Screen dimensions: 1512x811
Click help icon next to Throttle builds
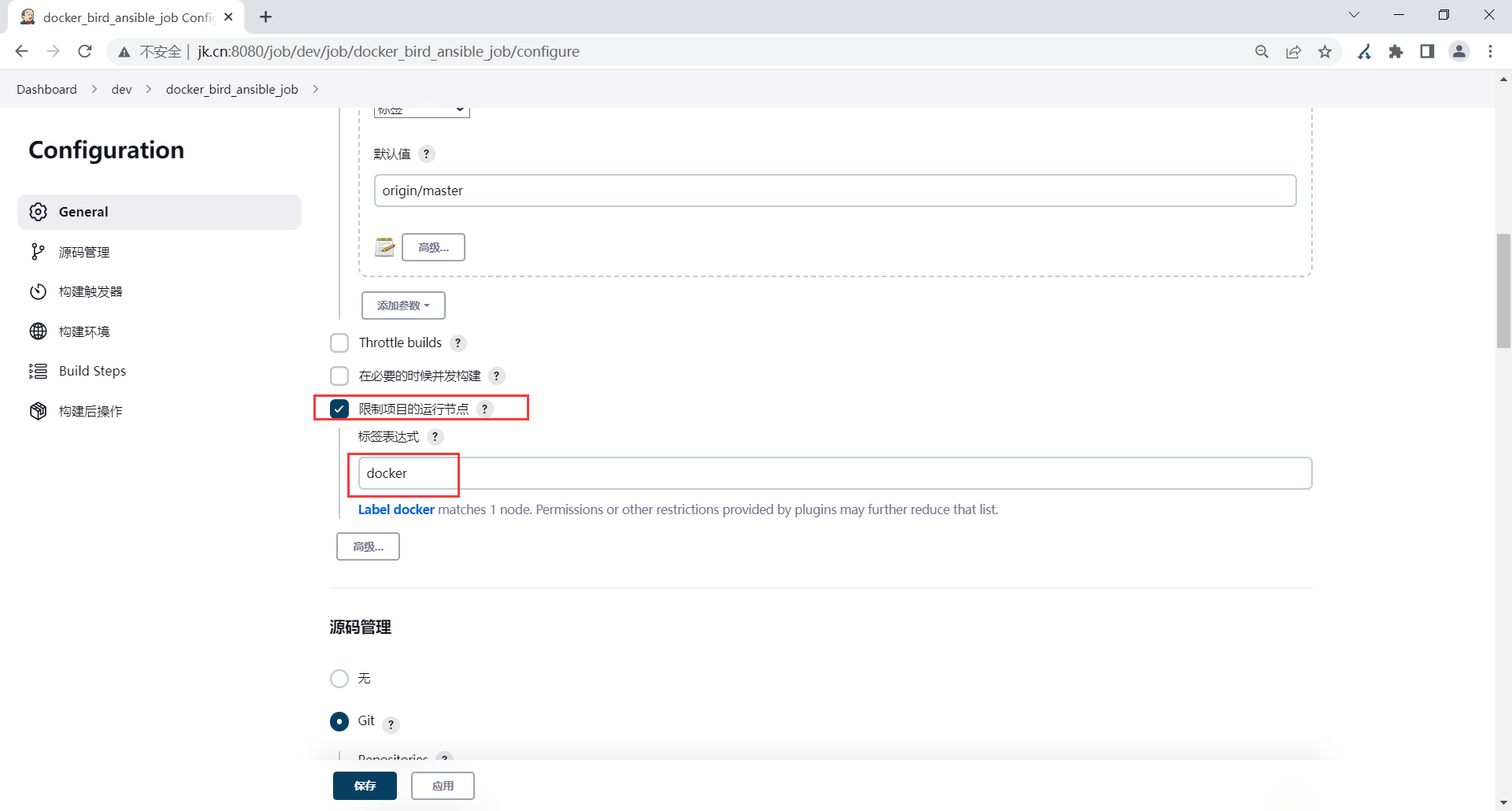click(x=458, y=343)
